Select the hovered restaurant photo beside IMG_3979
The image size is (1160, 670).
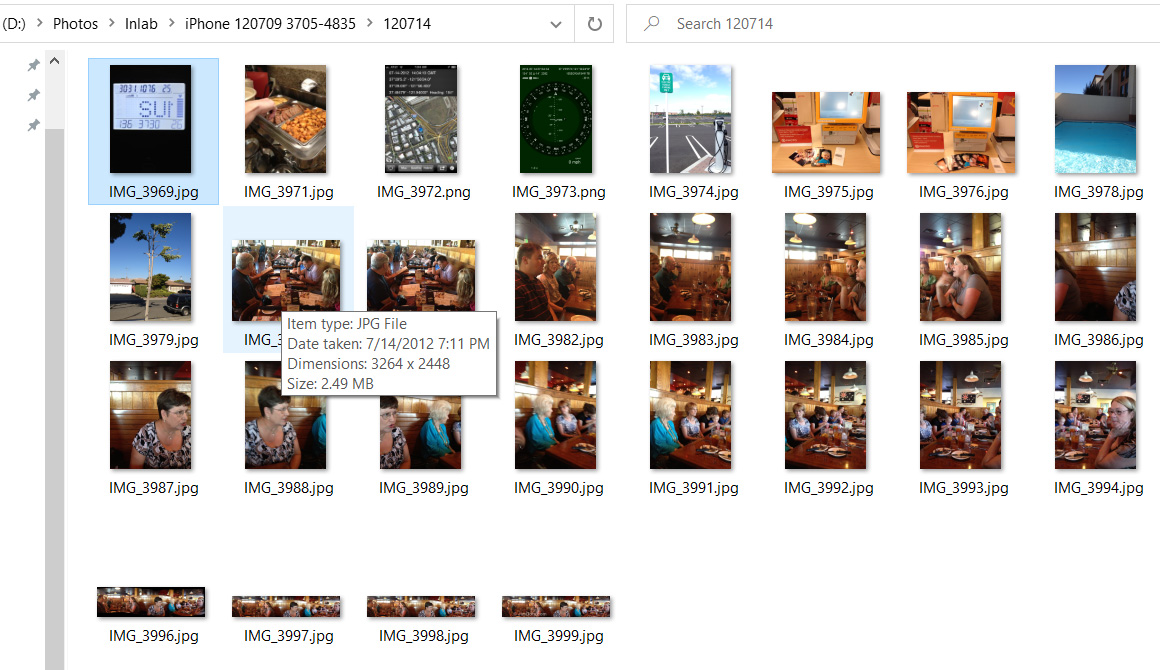286,280
